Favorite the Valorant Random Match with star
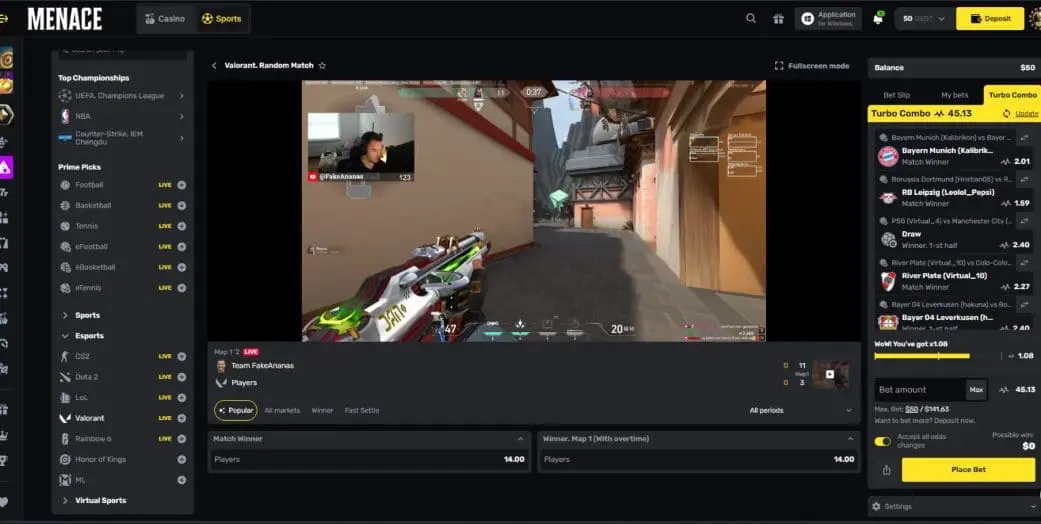 pos(322,66)
